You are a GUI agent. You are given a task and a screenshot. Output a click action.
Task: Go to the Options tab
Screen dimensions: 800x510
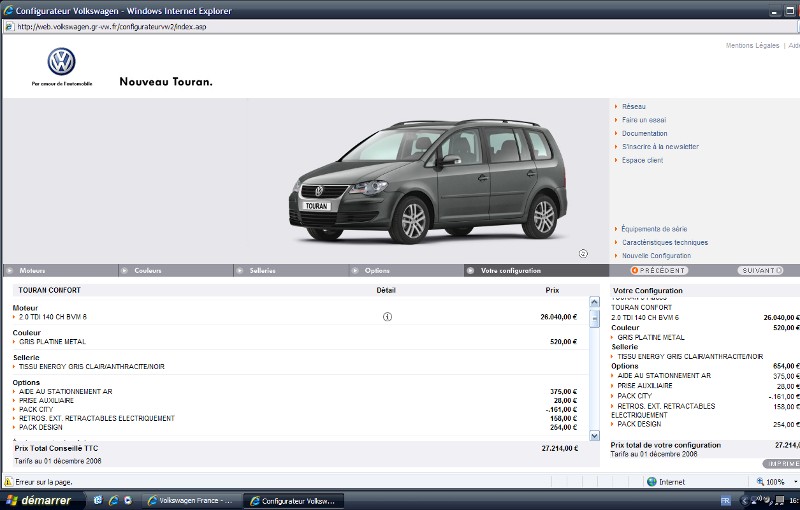pyautogui.click(x=406, y=270)
